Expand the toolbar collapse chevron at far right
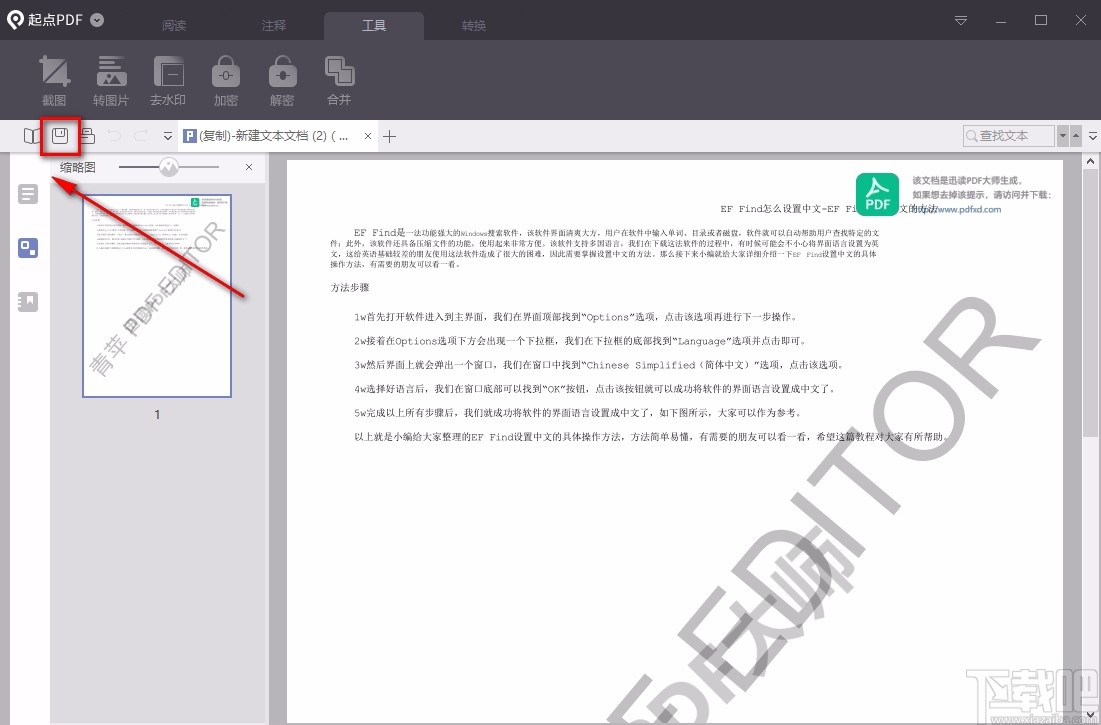The image size is (1101, 725). (1093, 136)
